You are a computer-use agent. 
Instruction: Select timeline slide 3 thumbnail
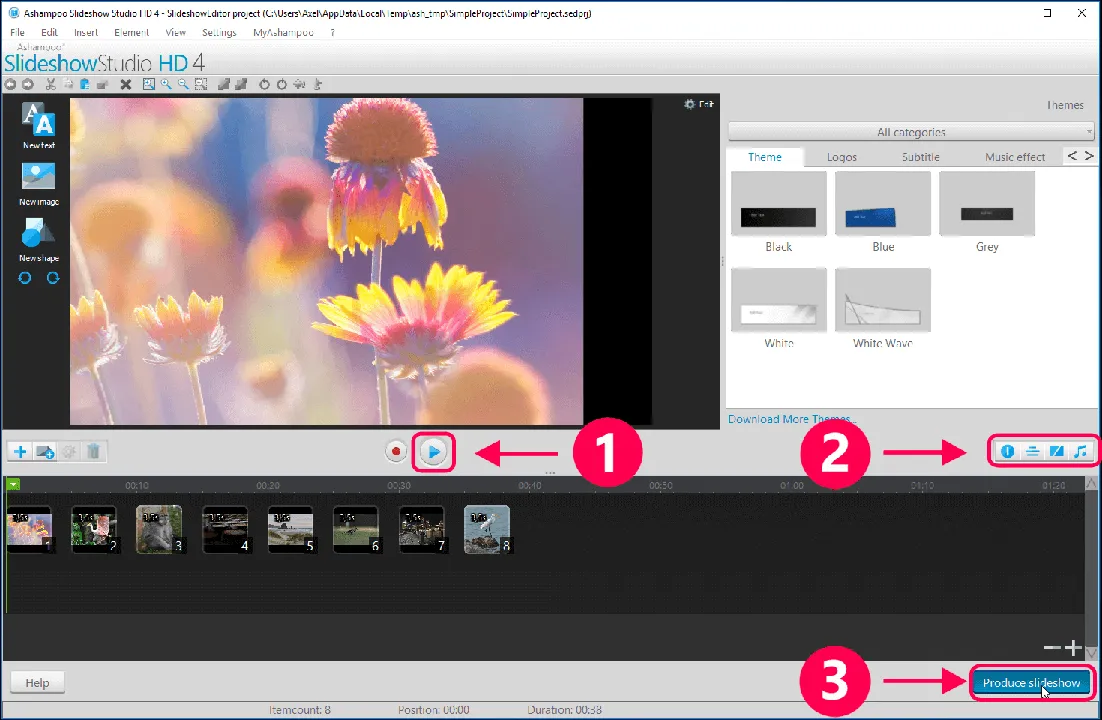pos(159,529)
